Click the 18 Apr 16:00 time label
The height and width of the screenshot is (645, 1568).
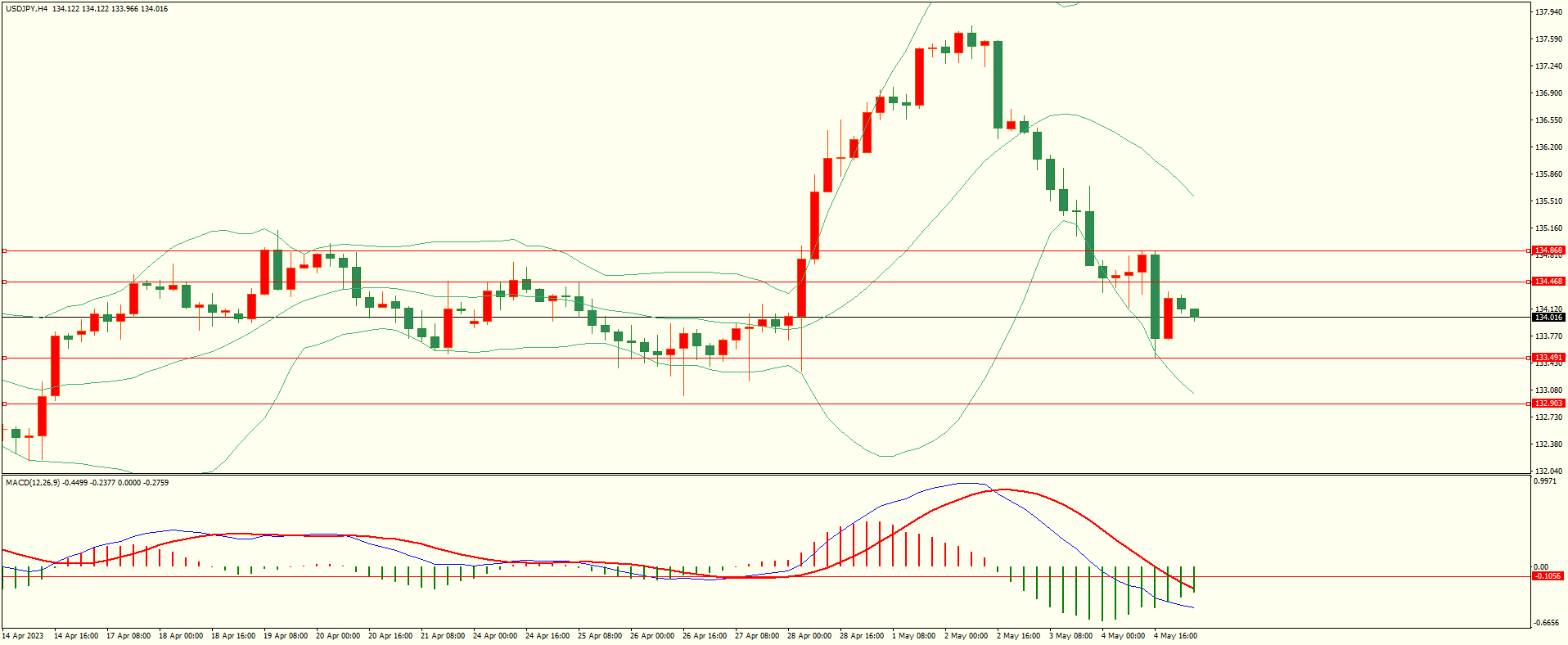(x=233, y=636)
